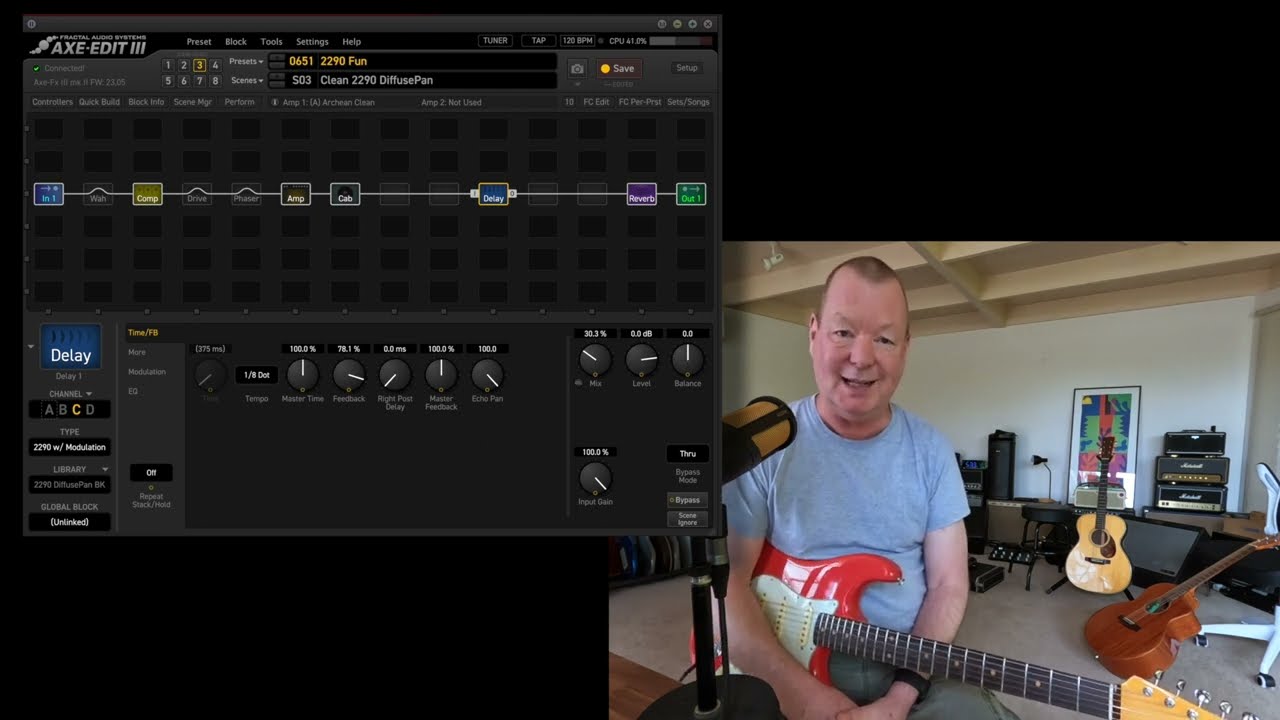Viewport: 1280px width, 720px height.
Task: Select scene 8 button
Action: pyautogui.click(x=215, y=81)
